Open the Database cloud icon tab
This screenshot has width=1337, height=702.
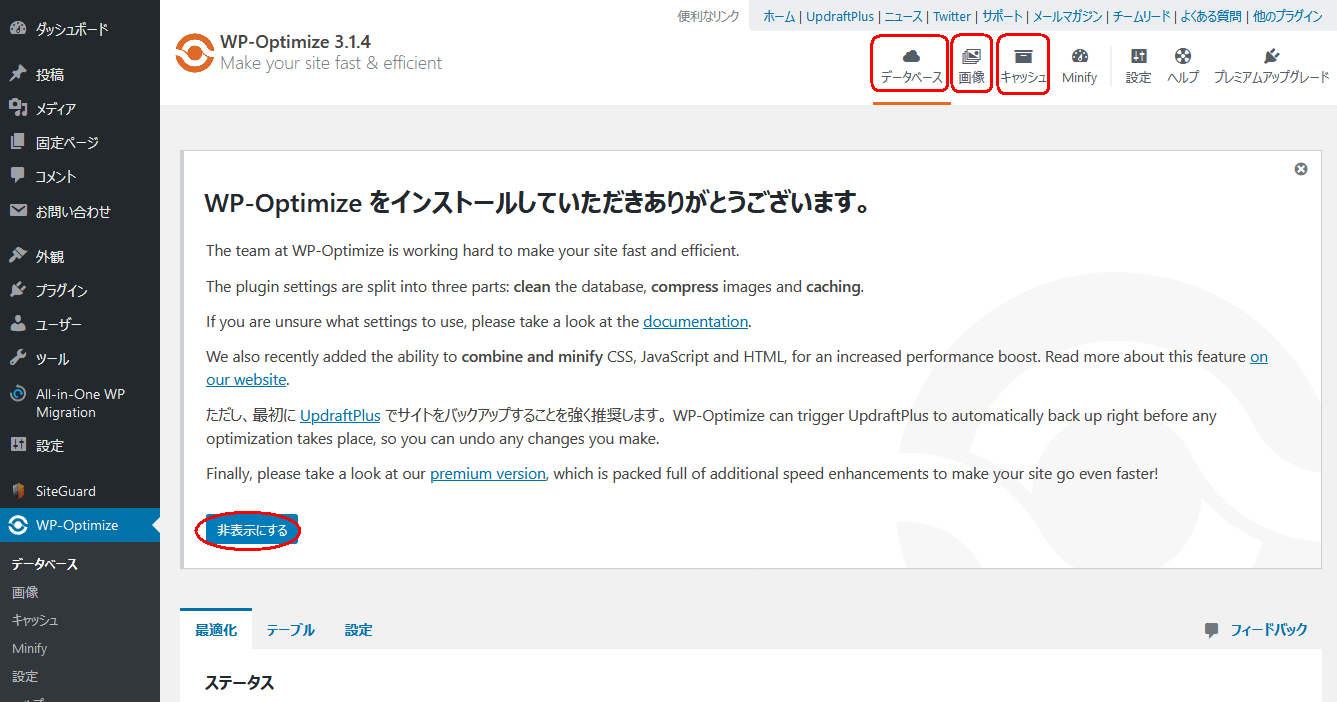point(911,57)
